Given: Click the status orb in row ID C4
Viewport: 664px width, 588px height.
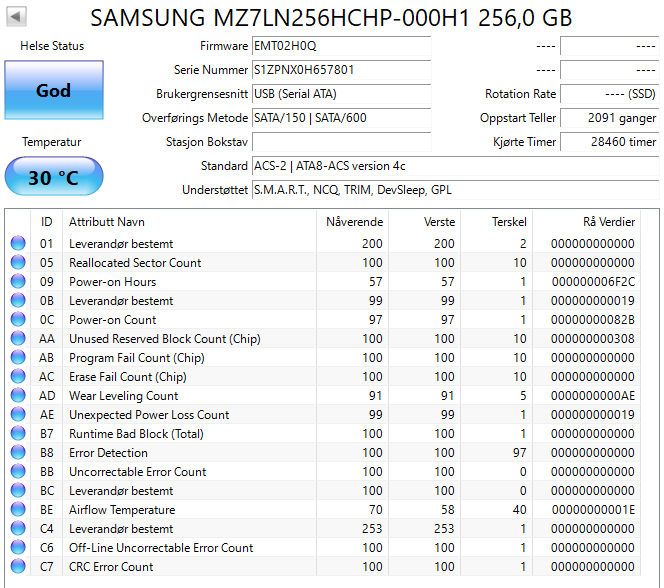Looking at the screenshot, I should click(18, 528).
